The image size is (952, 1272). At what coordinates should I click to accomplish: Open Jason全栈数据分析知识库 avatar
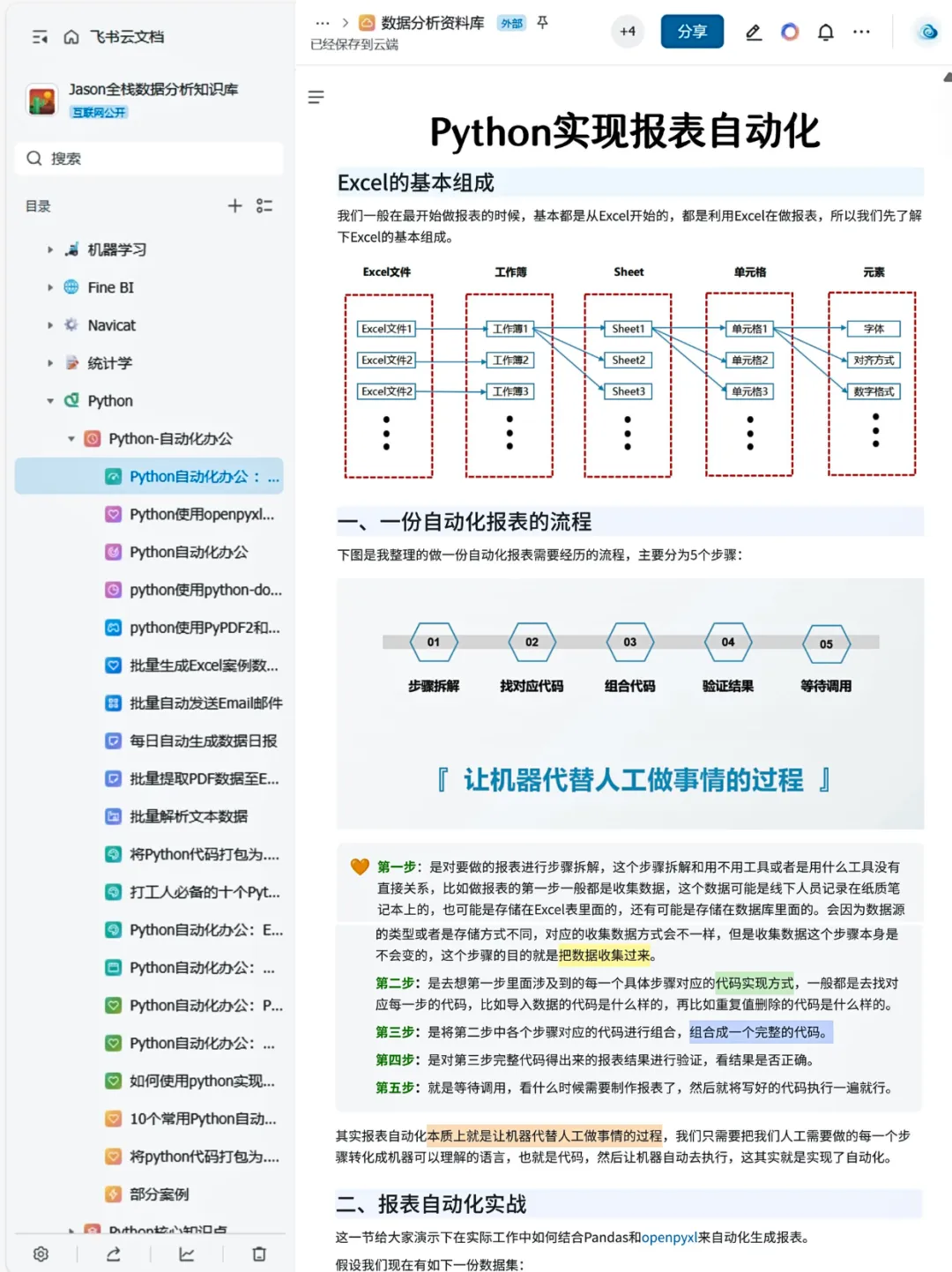pos(41,100)
